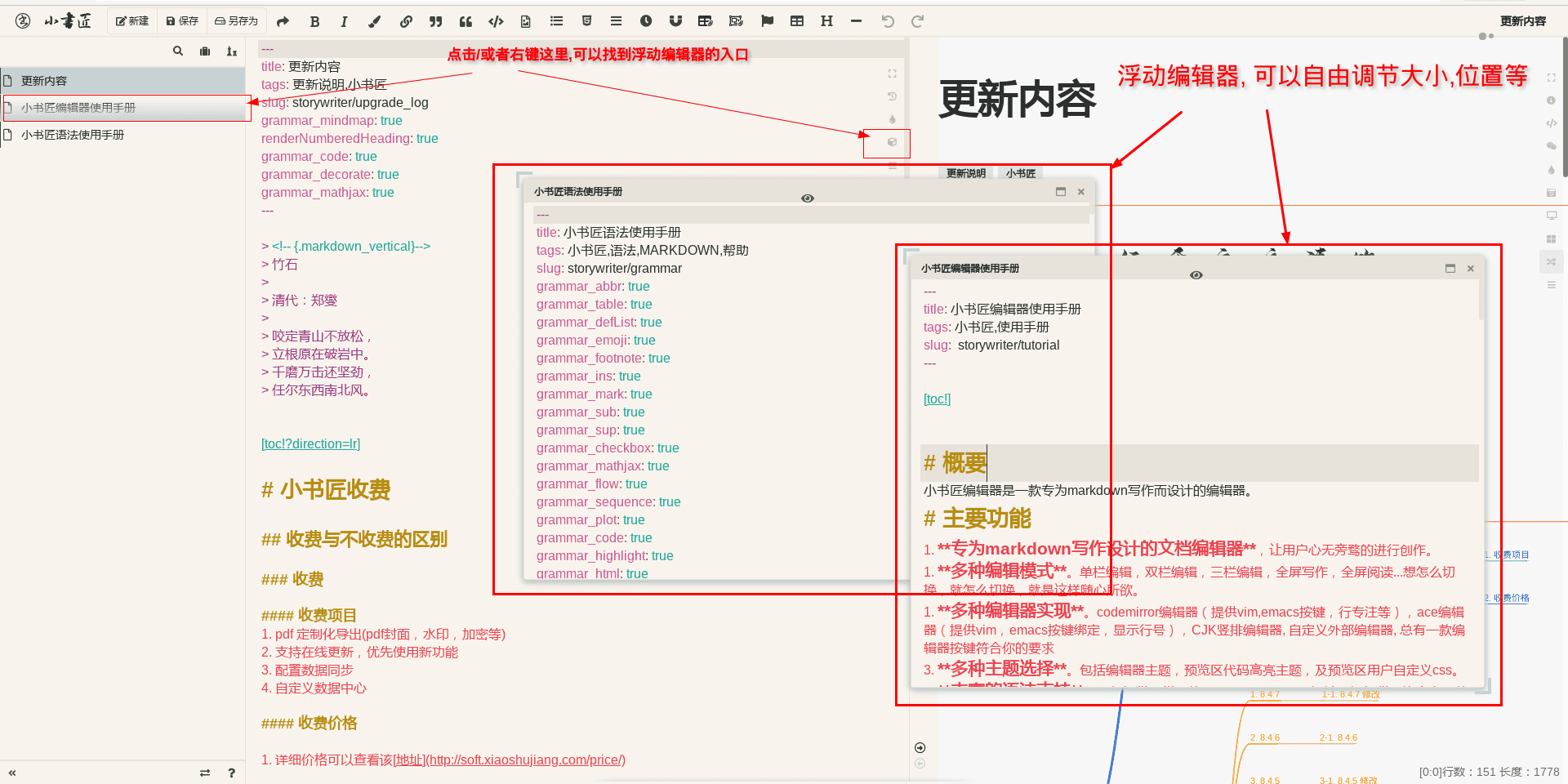Click the [toc!] link in the floating editor
This screenshot has width=1568, height=784.
(x=937, y=399)
